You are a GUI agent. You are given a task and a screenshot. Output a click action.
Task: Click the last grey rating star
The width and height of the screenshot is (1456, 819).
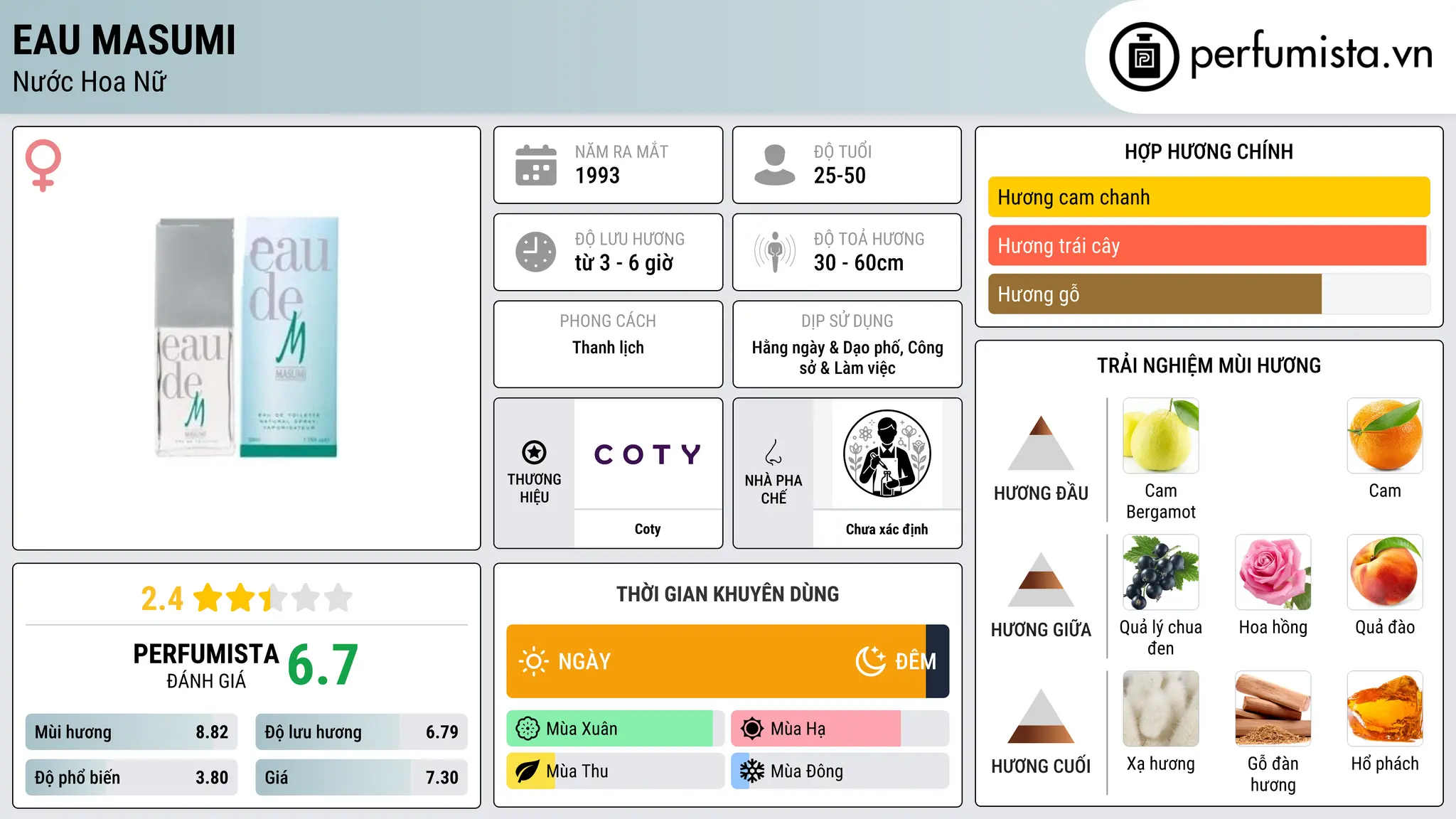pyautogui.click(x=338, y=598)
